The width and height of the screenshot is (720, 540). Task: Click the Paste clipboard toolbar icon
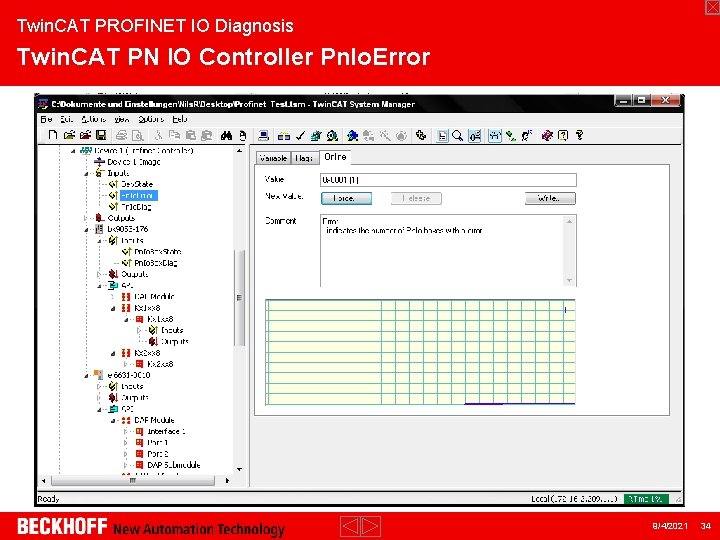[191, 135]
